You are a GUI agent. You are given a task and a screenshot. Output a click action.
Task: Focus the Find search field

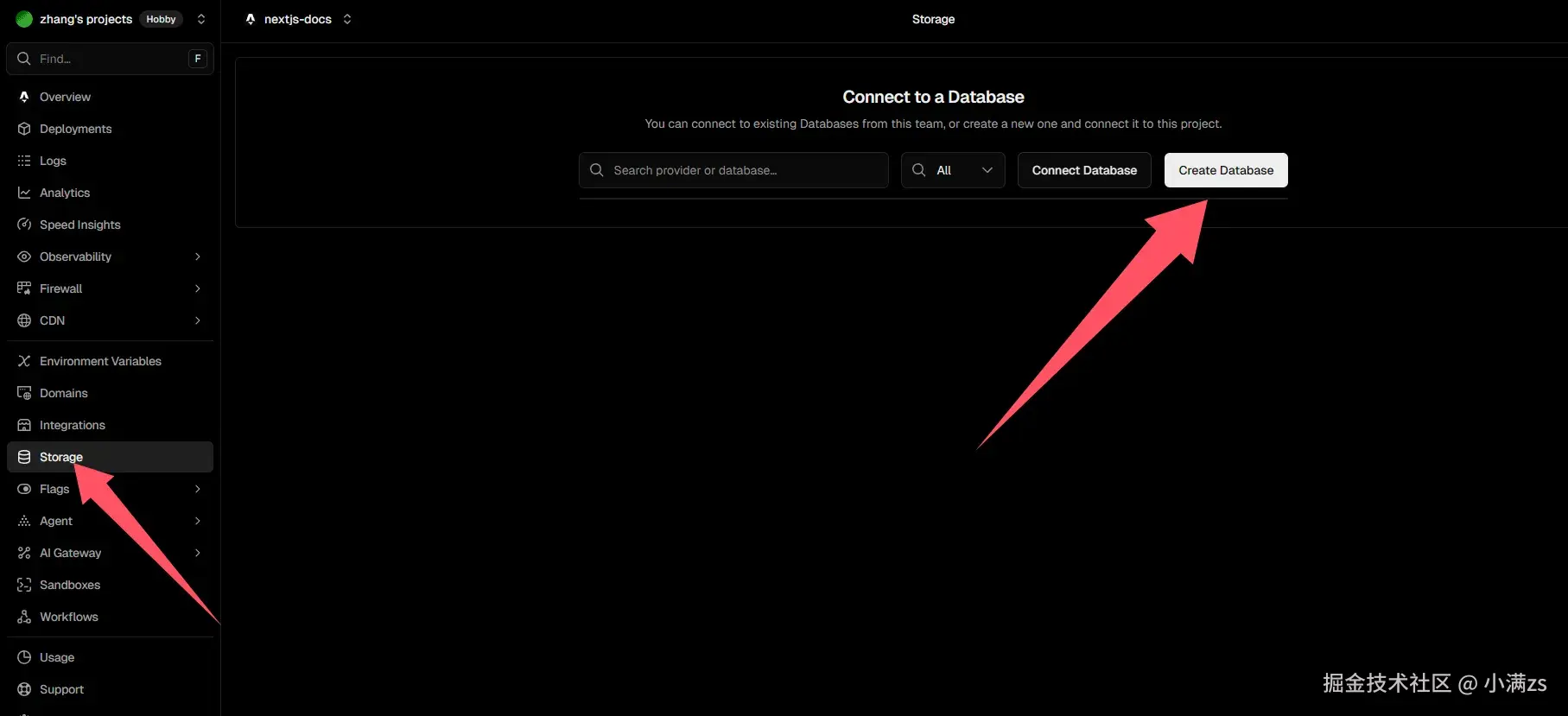tap(110, 59)
